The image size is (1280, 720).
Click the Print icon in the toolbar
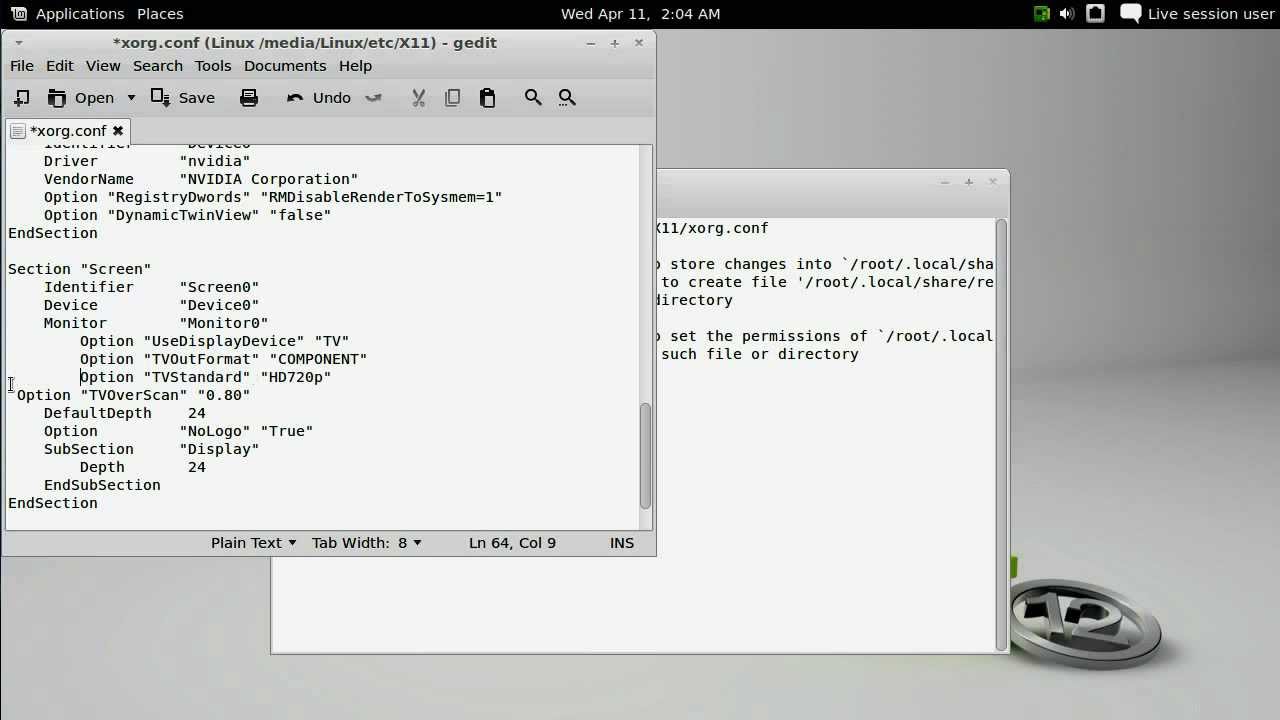(x=249, y=97)
